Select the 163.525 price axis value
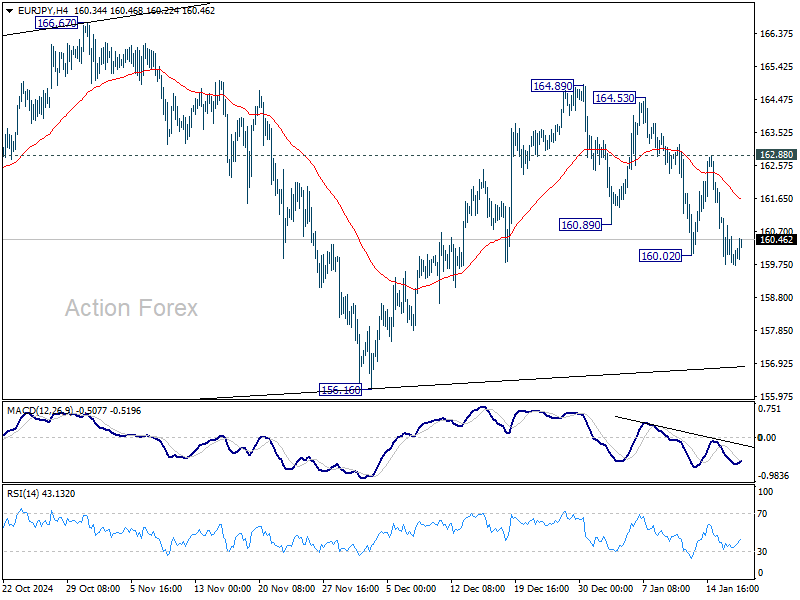This screenshot has height=600, width=800. [777, 133]
